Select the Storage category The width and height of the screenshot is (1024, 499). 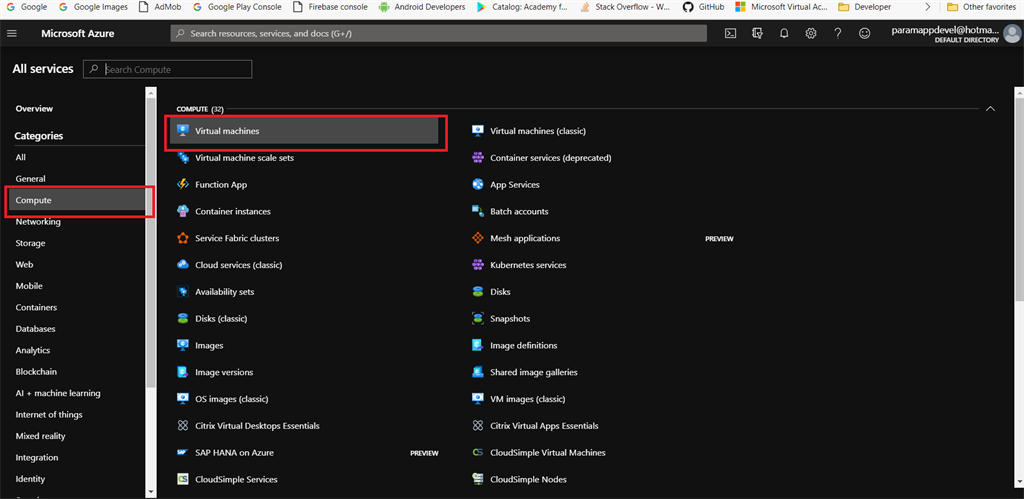coord(31,243)
